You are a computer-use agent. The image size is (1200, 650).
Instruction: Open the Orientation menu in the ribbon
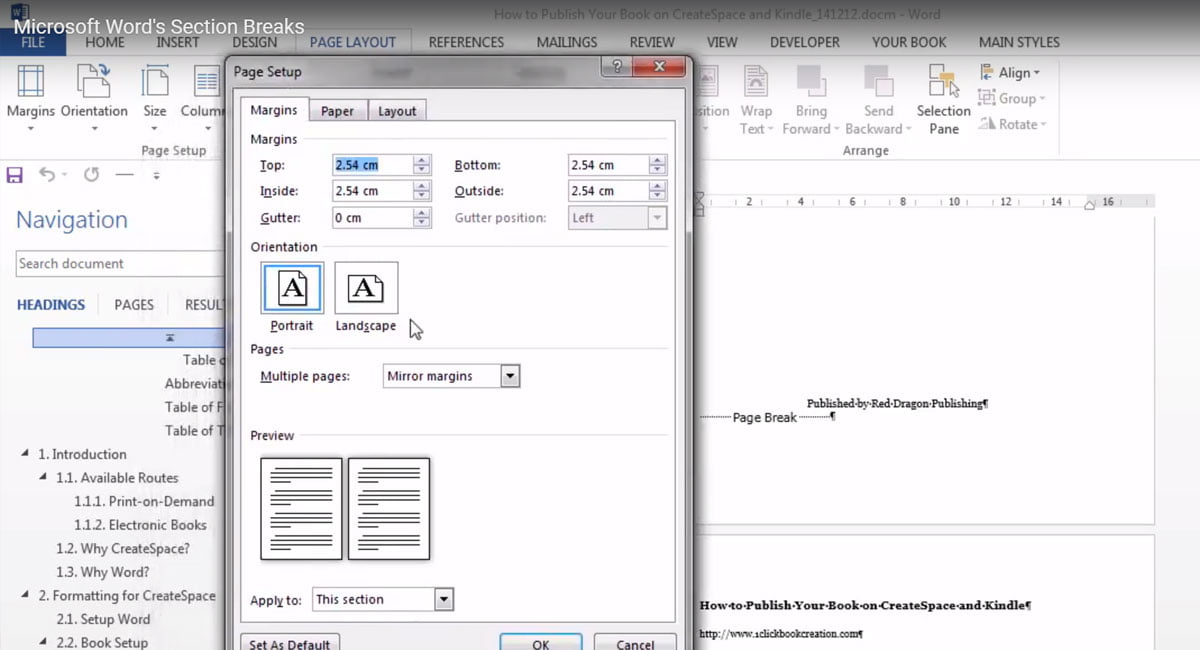click(x=94, y=99)
